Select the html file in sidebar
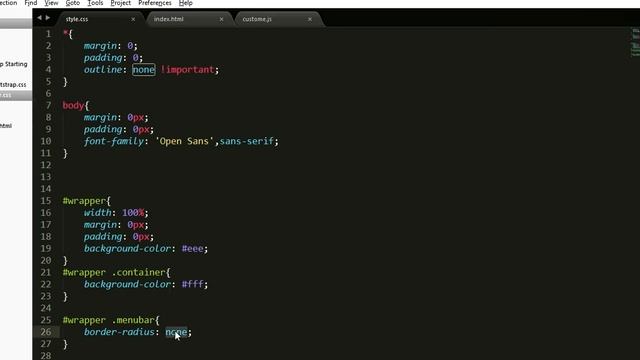The image size is (640, 360). tap(6, 126)
